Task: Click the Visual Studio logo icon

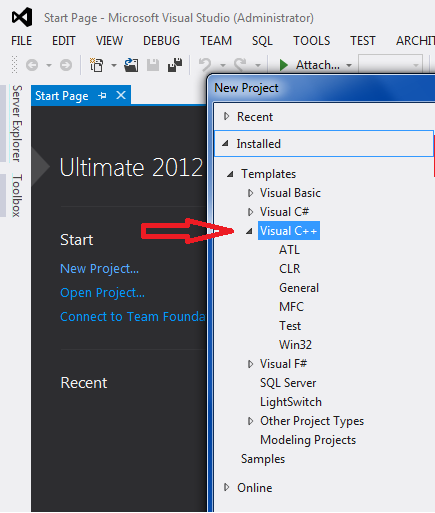Action: pos(22,17)
